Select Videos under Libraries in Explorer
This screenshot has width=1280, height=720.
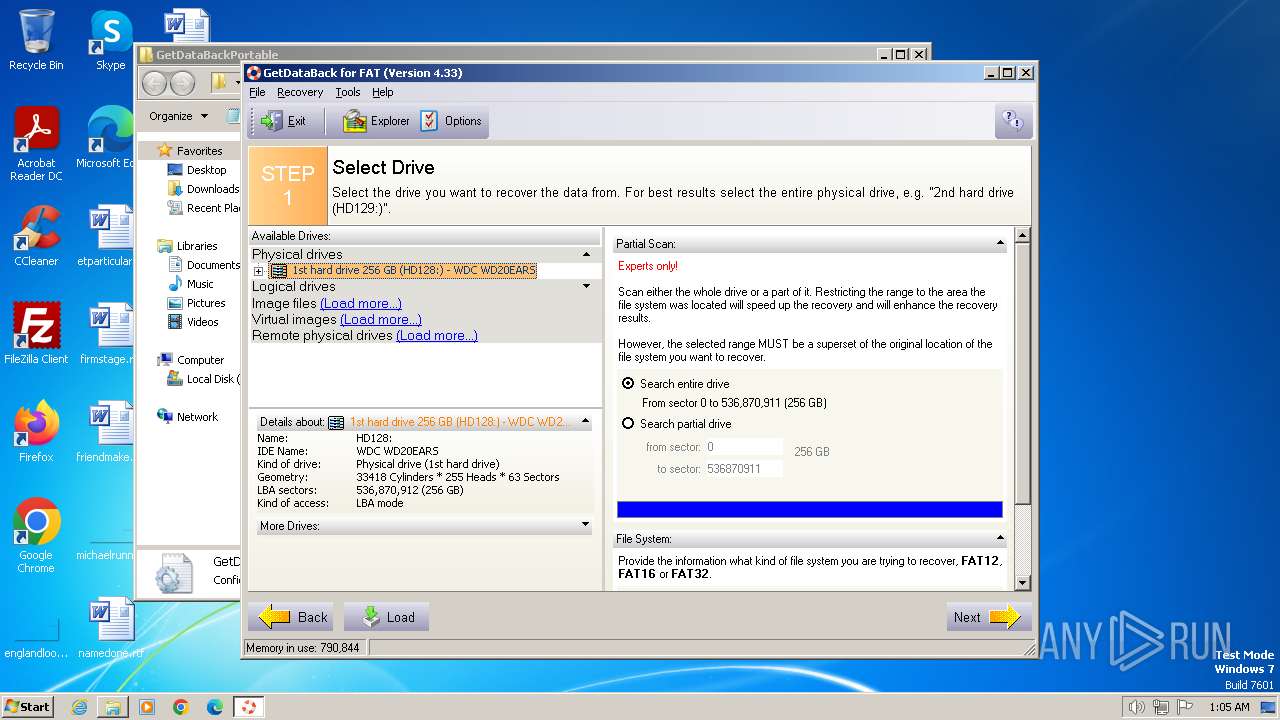point(202,322)
